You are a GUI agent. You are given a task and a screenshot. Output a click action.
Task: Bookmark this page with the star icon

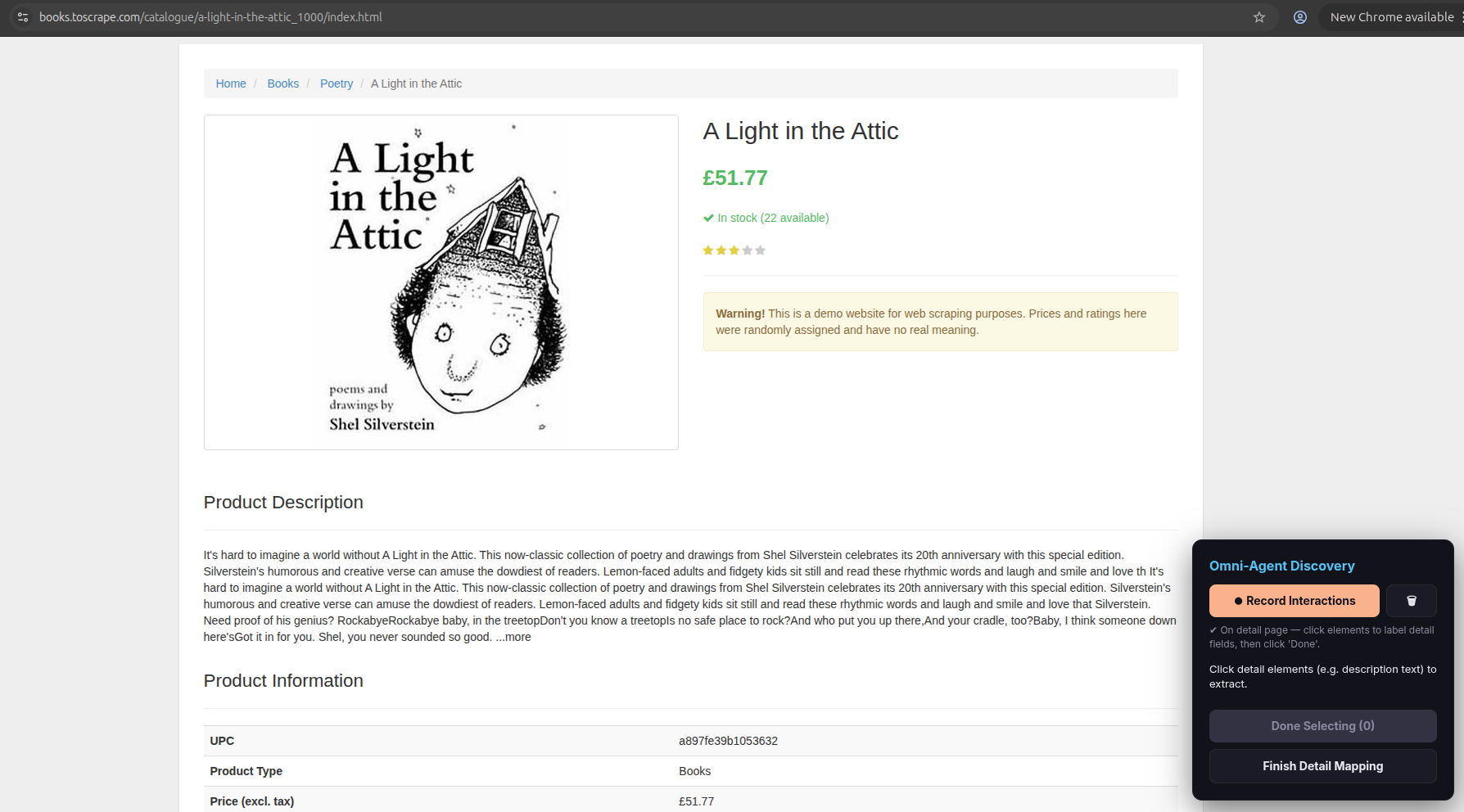1259,17
